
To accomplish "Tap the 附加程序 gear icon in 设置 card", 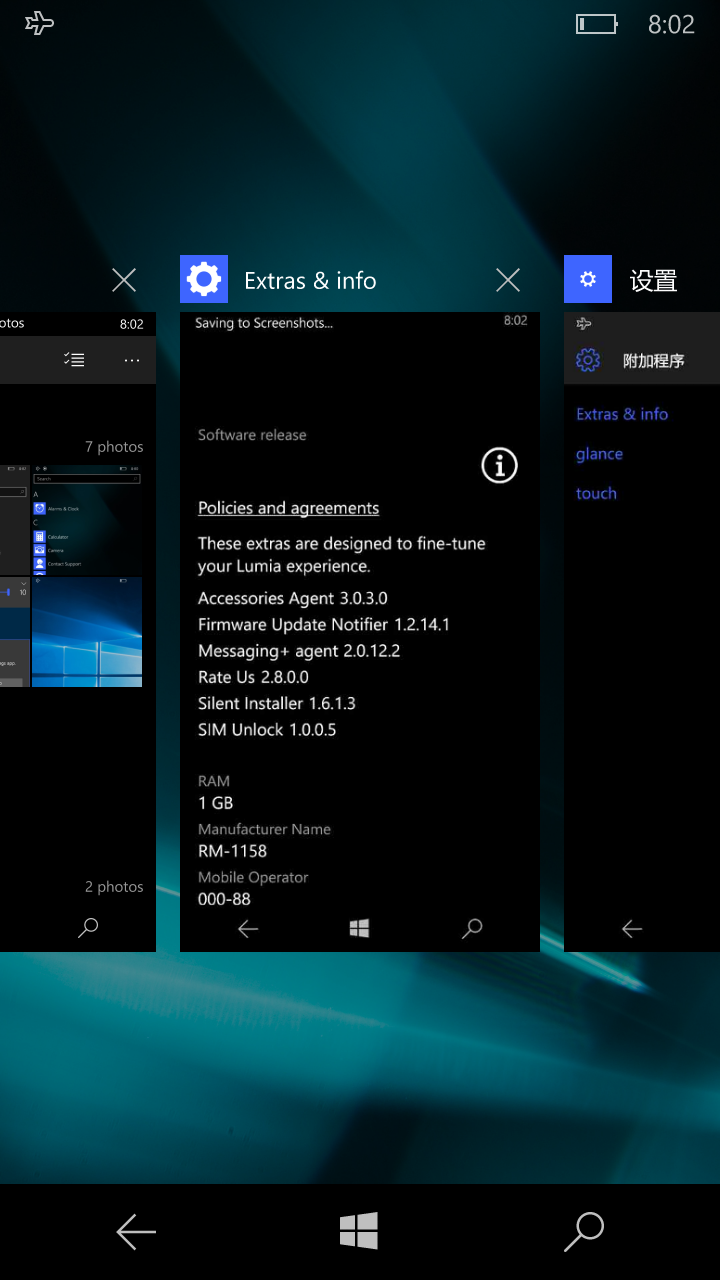I will tap(588, 360).
